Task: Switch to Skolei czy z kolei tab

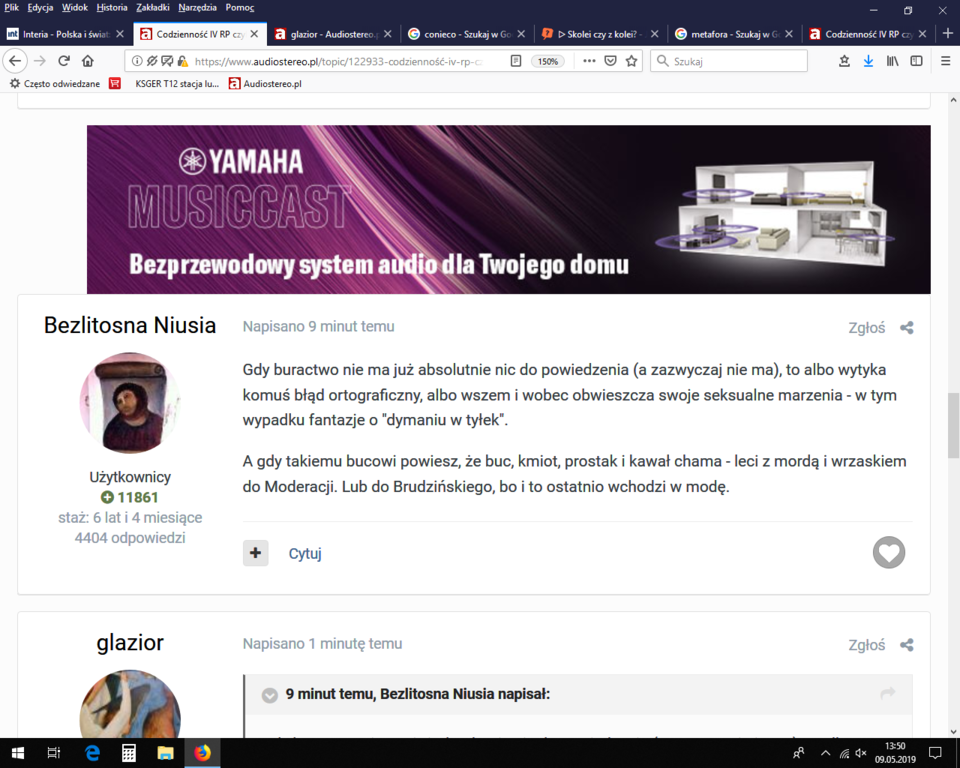Action: pyautogui.click(x=601, y=34)
